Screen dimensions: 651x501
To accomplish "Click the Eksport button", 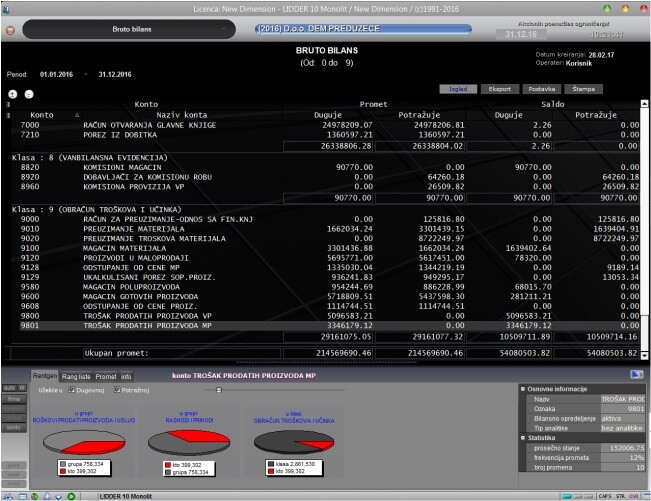I will tap(499, 89).
